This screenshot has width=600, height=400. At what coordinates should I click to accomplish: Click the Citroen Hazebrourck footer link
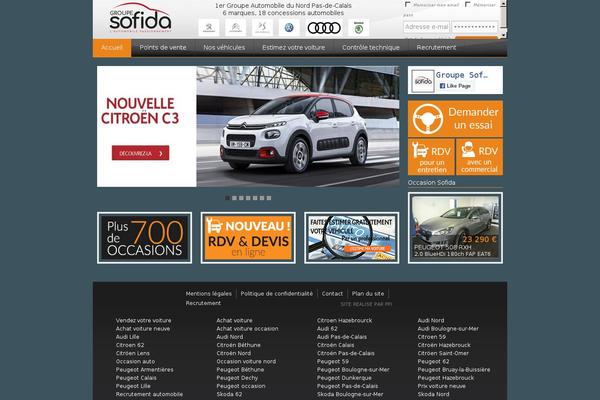coord(344,320)
